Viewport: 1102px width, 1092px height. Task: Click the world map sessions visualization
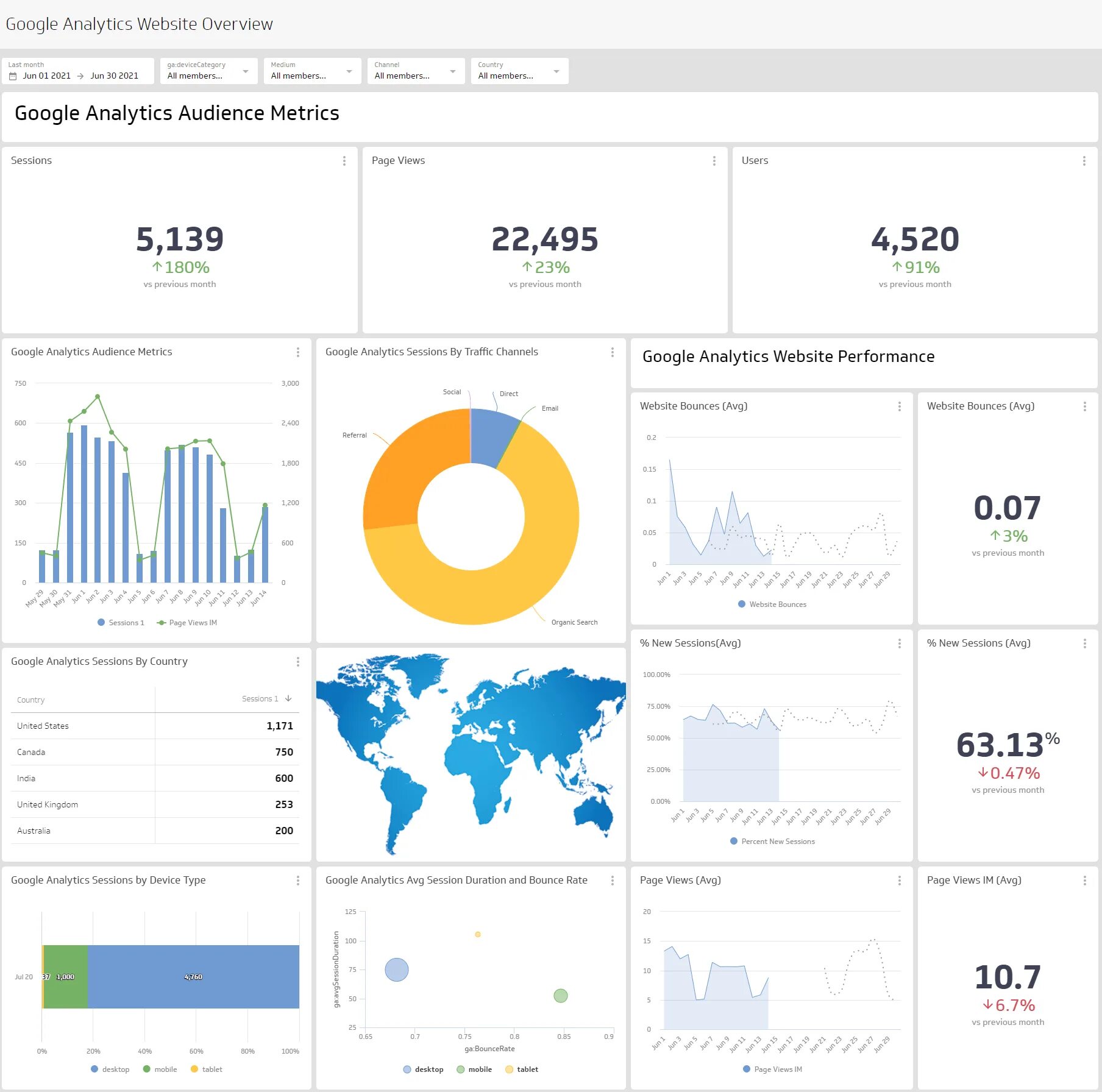point(471,754)
